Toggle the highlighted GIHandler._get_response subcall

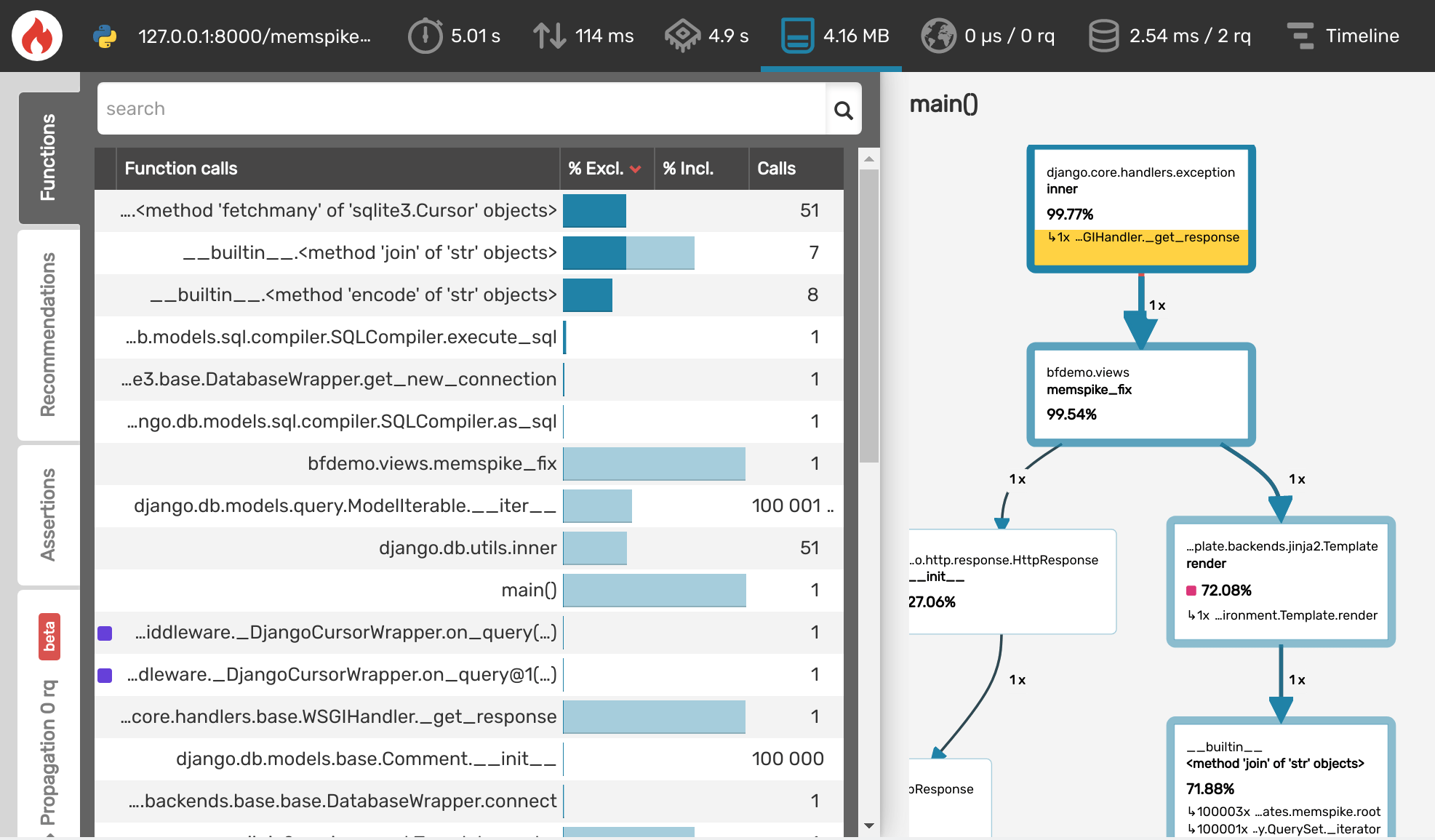point(1140,237)
